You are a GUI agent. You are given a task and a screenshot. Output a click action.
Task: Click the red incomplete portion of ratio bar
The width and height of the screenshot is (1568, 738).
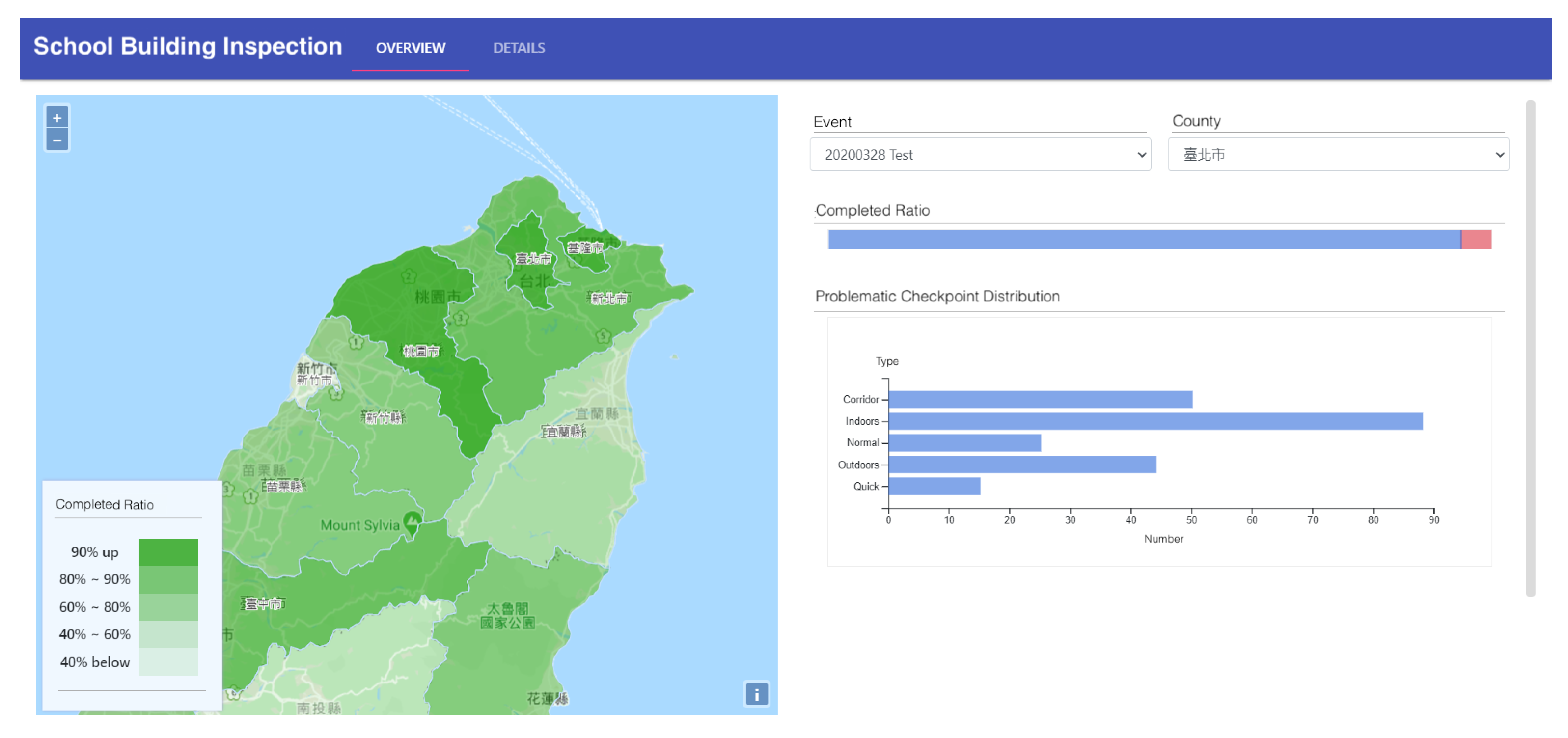click(x=1476, y=240)
